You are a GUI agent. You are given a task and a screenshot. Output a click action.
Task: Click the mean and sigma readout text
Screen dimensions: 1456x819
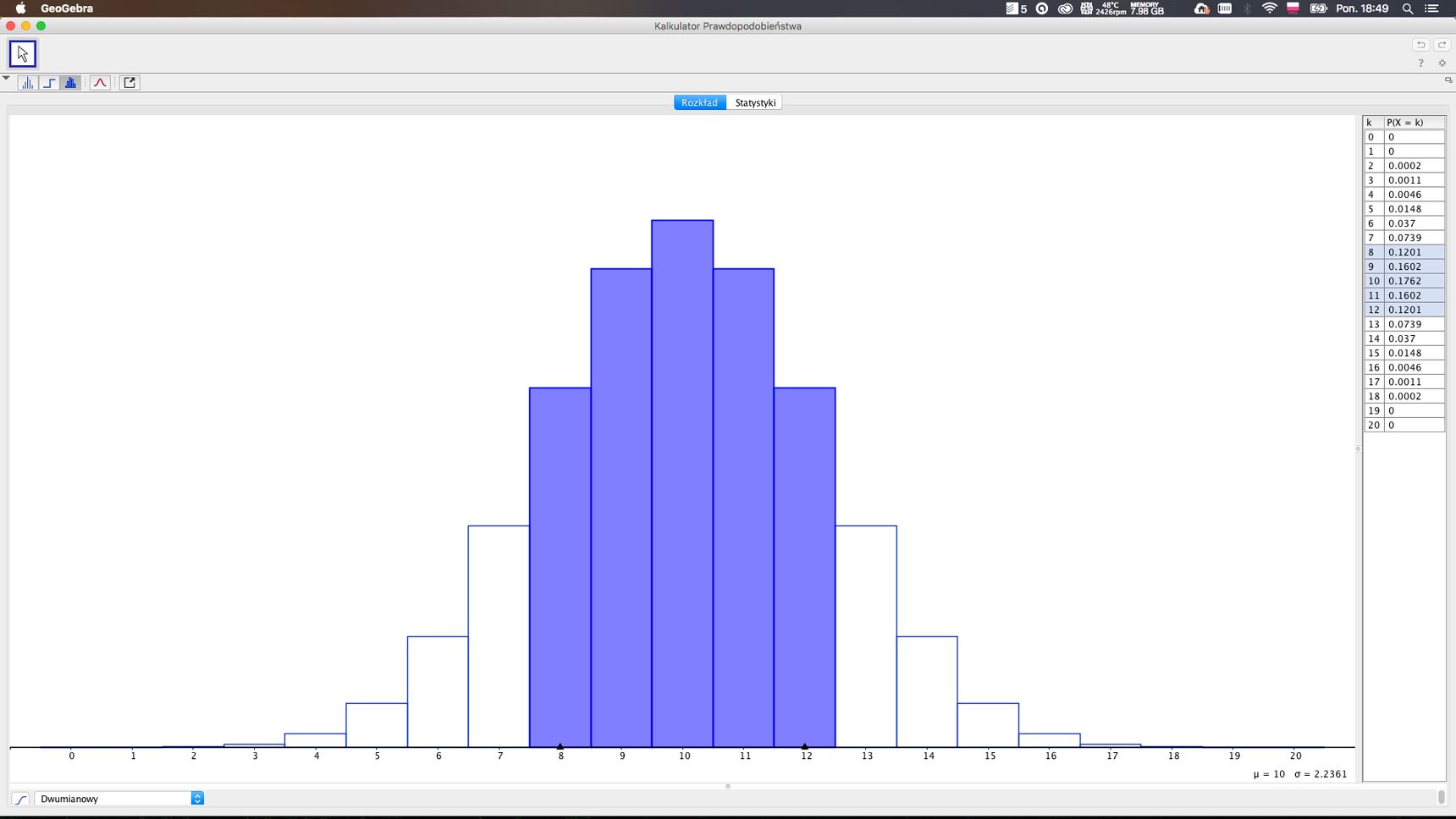(1299, 773)
